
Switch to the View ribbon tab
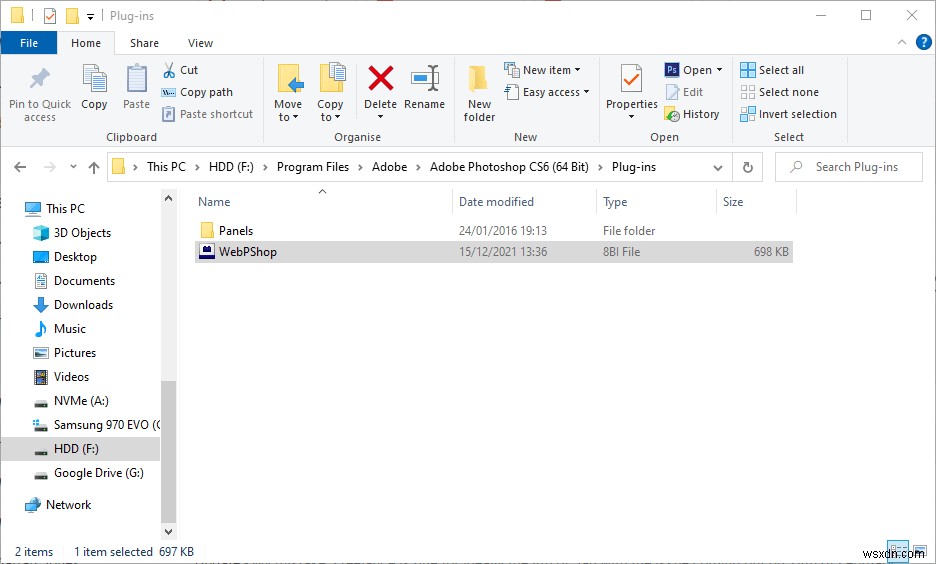[x=200, y=43]
